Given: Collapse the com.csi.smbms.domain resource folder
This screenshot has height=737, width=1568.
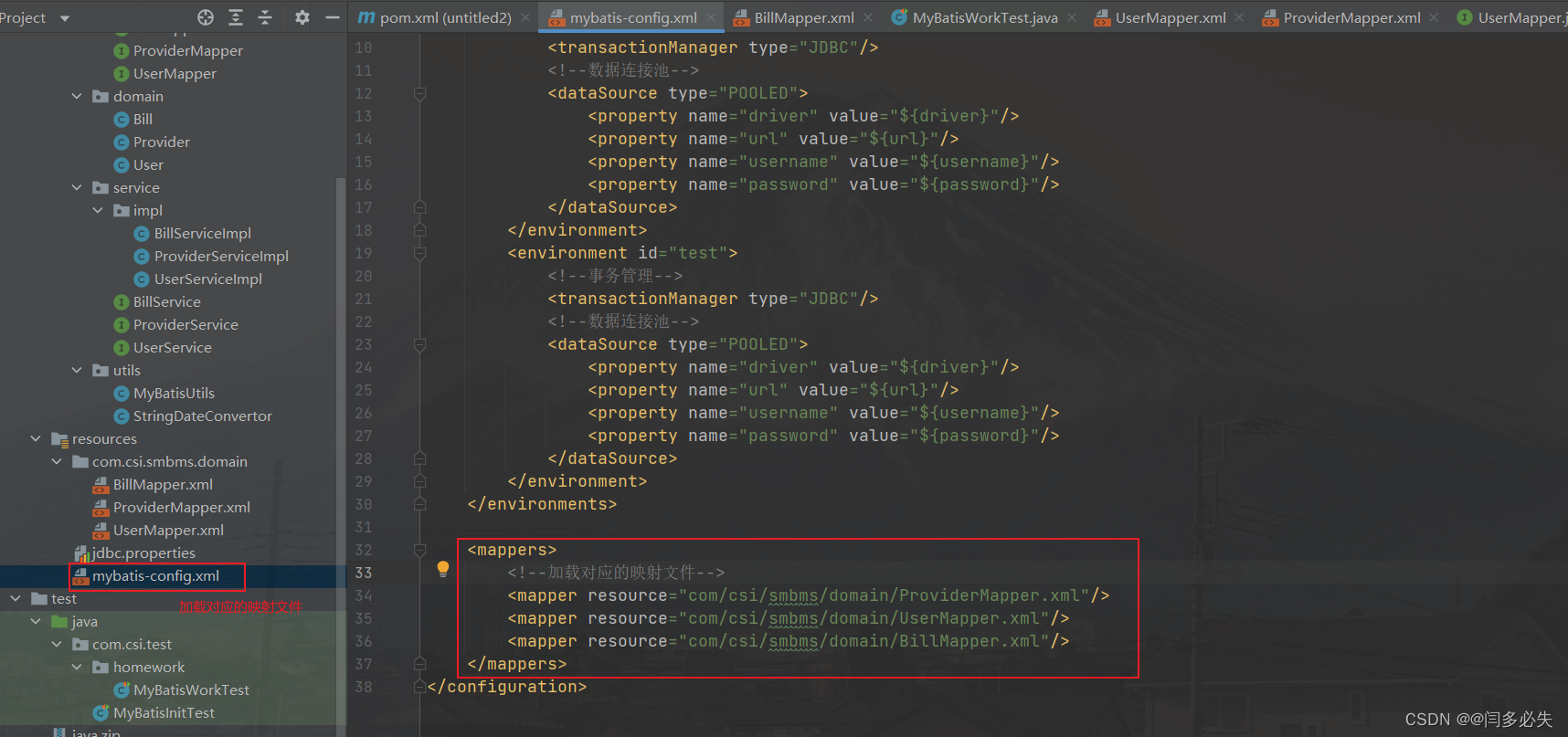Looking at the screenshot, I should click(57, 461).
